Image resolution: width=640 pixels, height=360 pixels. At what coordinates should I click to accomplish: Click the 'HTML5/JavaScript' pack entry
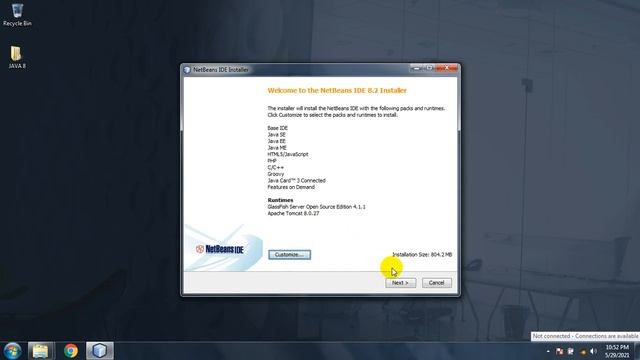coord(288,154)
